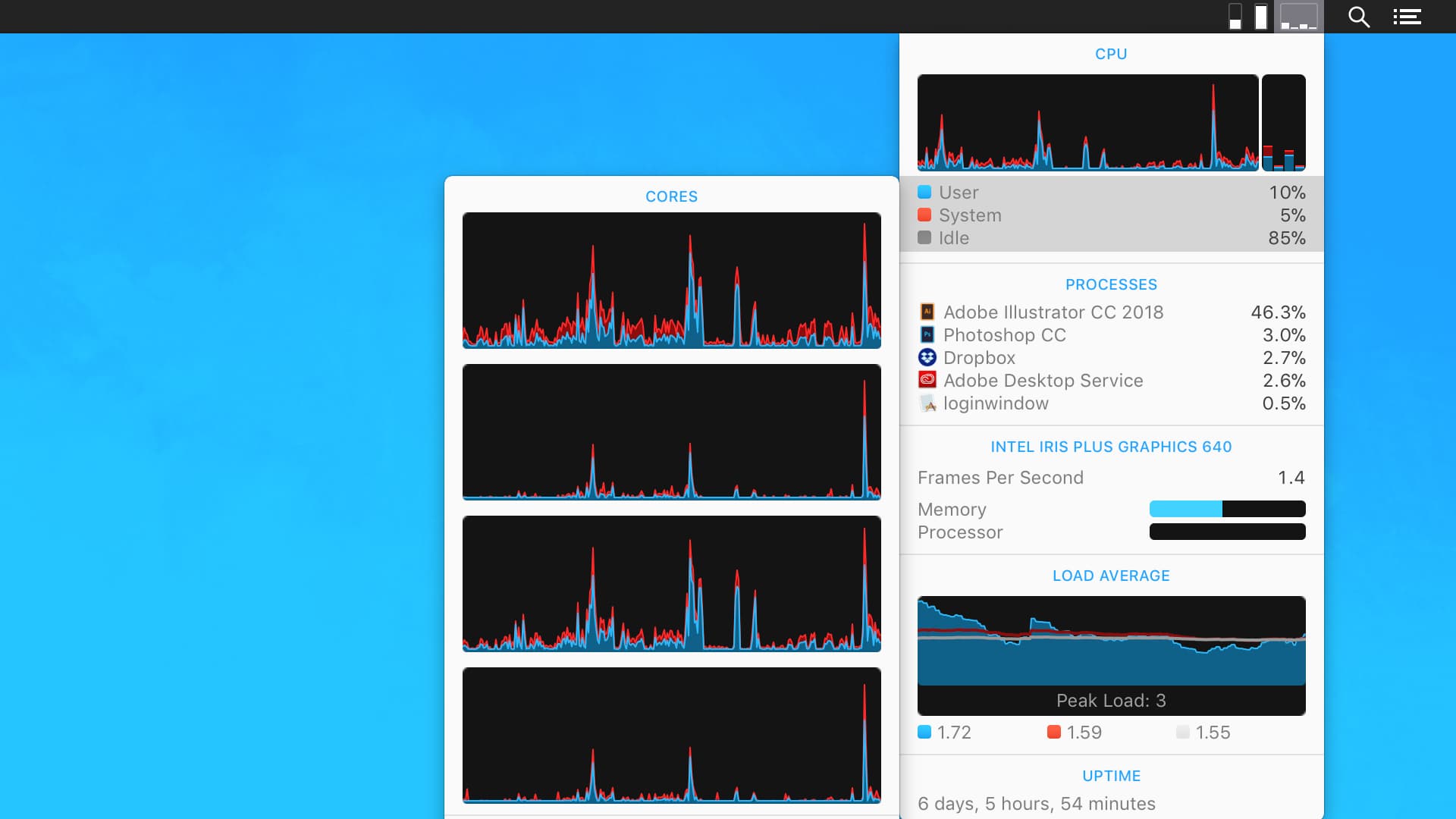Click the Intel Iris Plus Graphics 640 header
Viewport: 1456px width, 819px height.
coord(1111,447)
